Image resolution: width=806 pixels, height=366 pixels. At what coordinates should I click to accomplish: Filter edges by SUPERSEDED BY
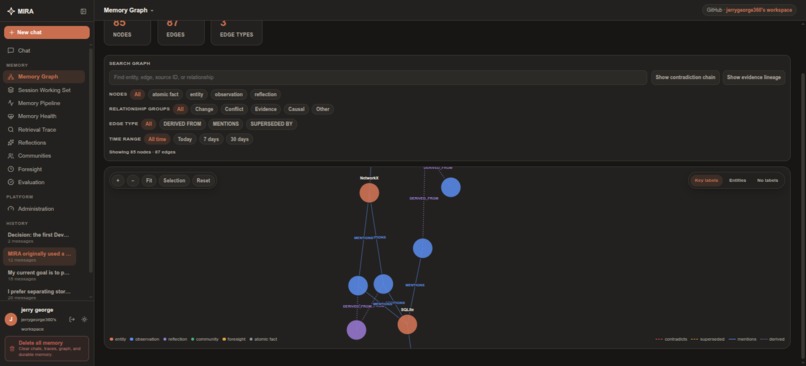[271, 124]
